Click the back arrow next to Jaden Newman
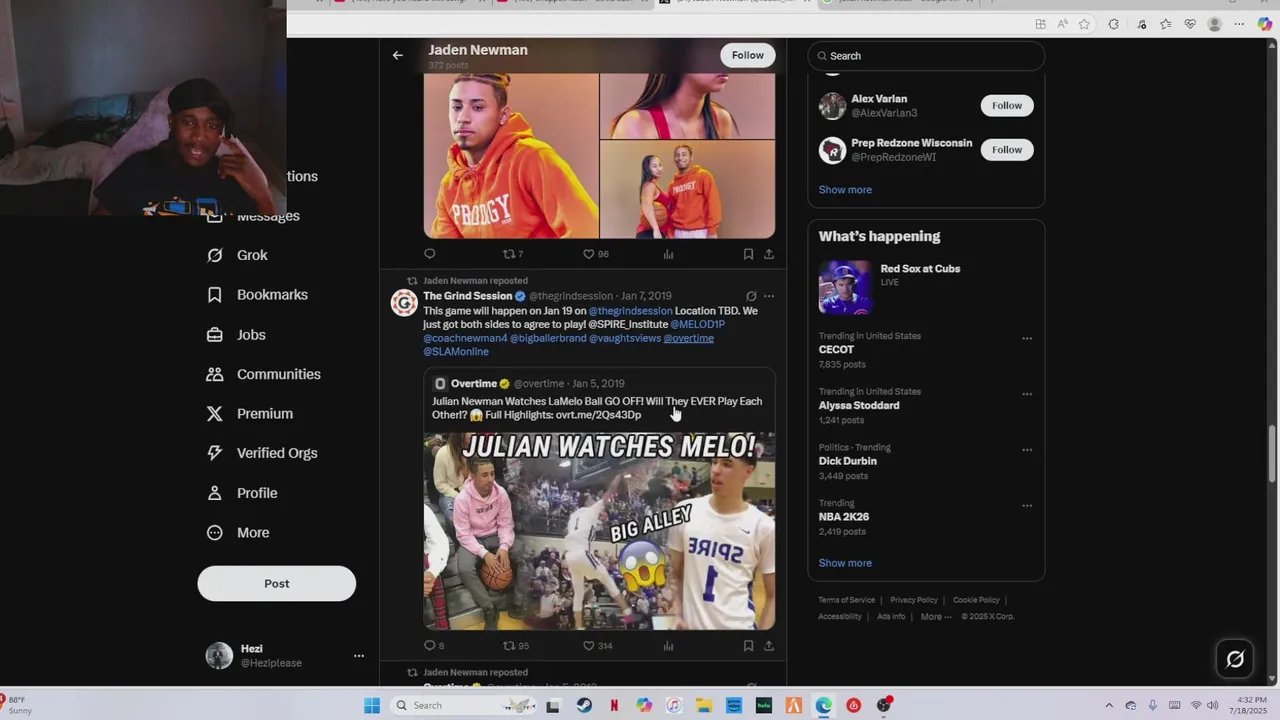 398,56
